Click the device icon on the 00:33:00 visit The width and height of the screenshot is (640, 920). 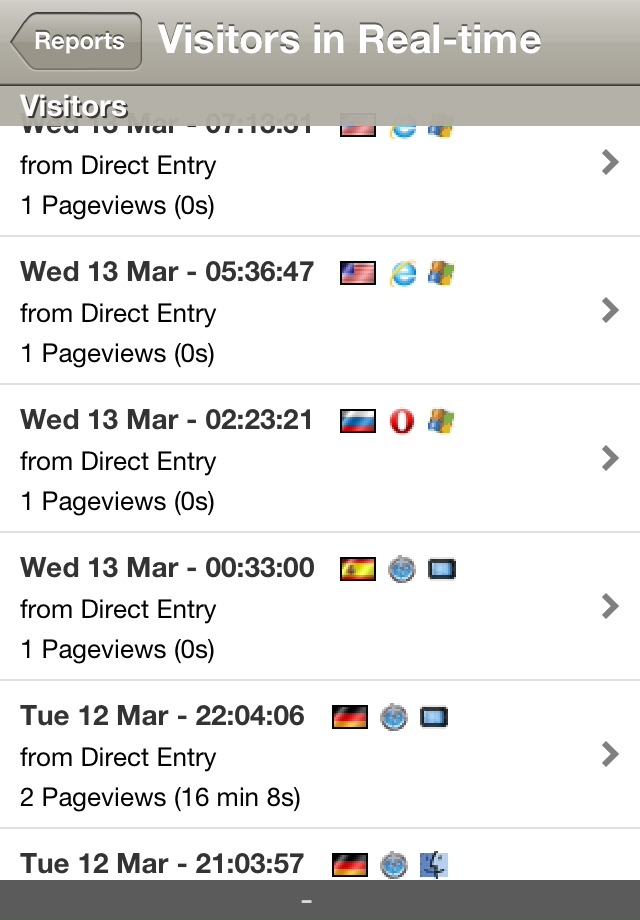click(x=442, y=569)
